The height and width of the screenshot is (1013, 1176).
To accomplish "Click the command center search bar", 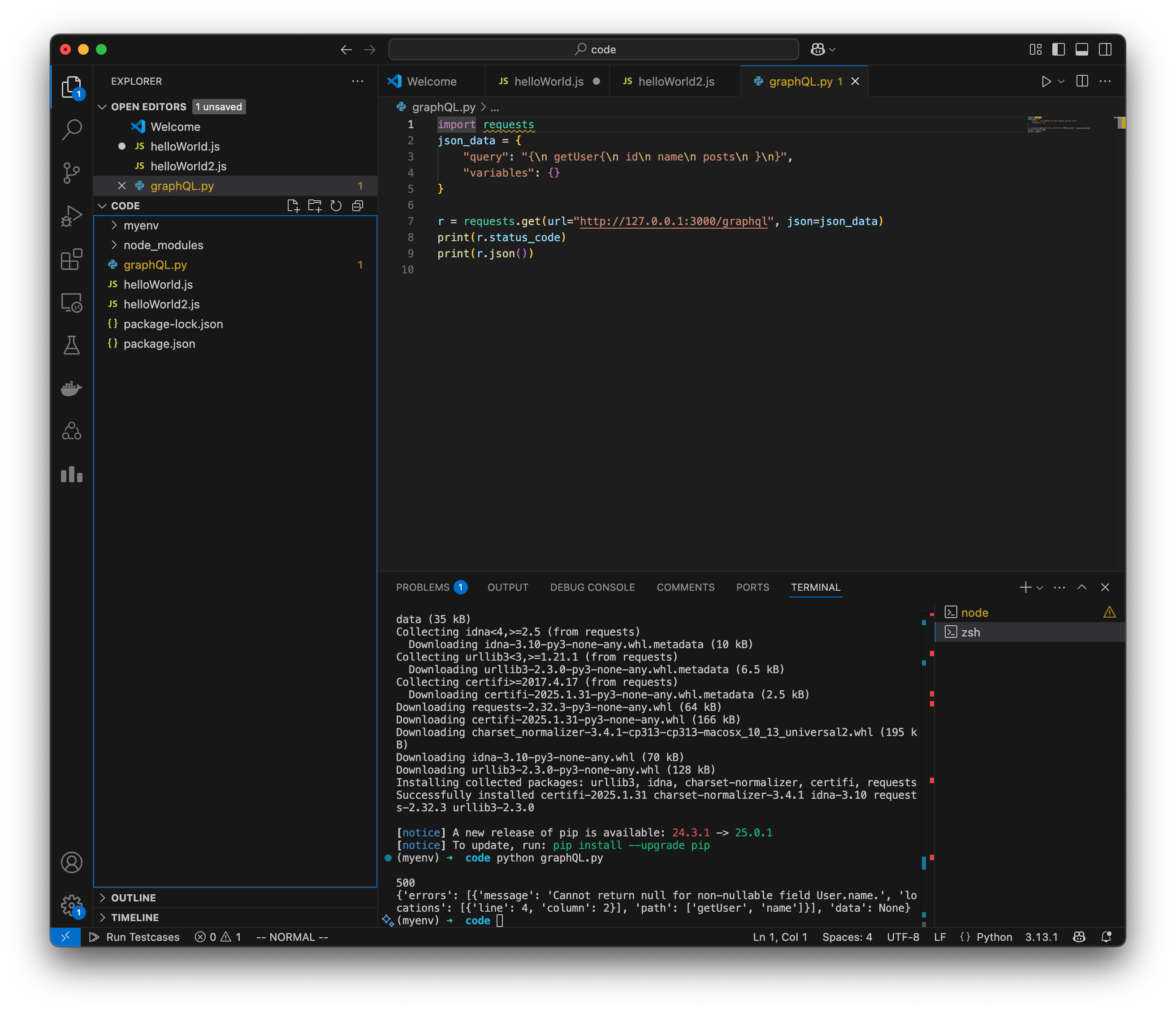I will (x=594, y=49).
